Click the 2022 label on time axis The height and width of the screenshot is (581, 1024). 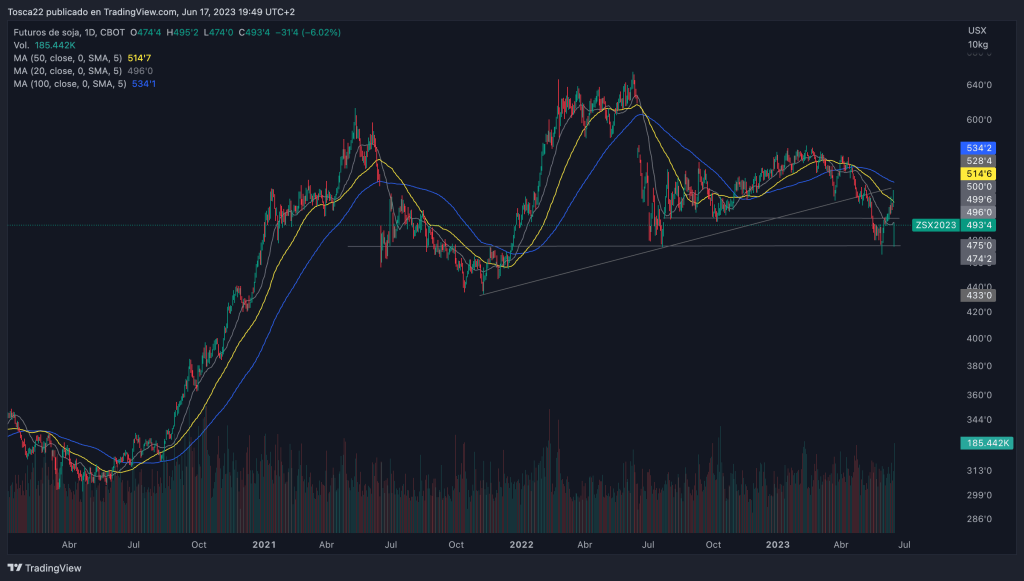520,546
